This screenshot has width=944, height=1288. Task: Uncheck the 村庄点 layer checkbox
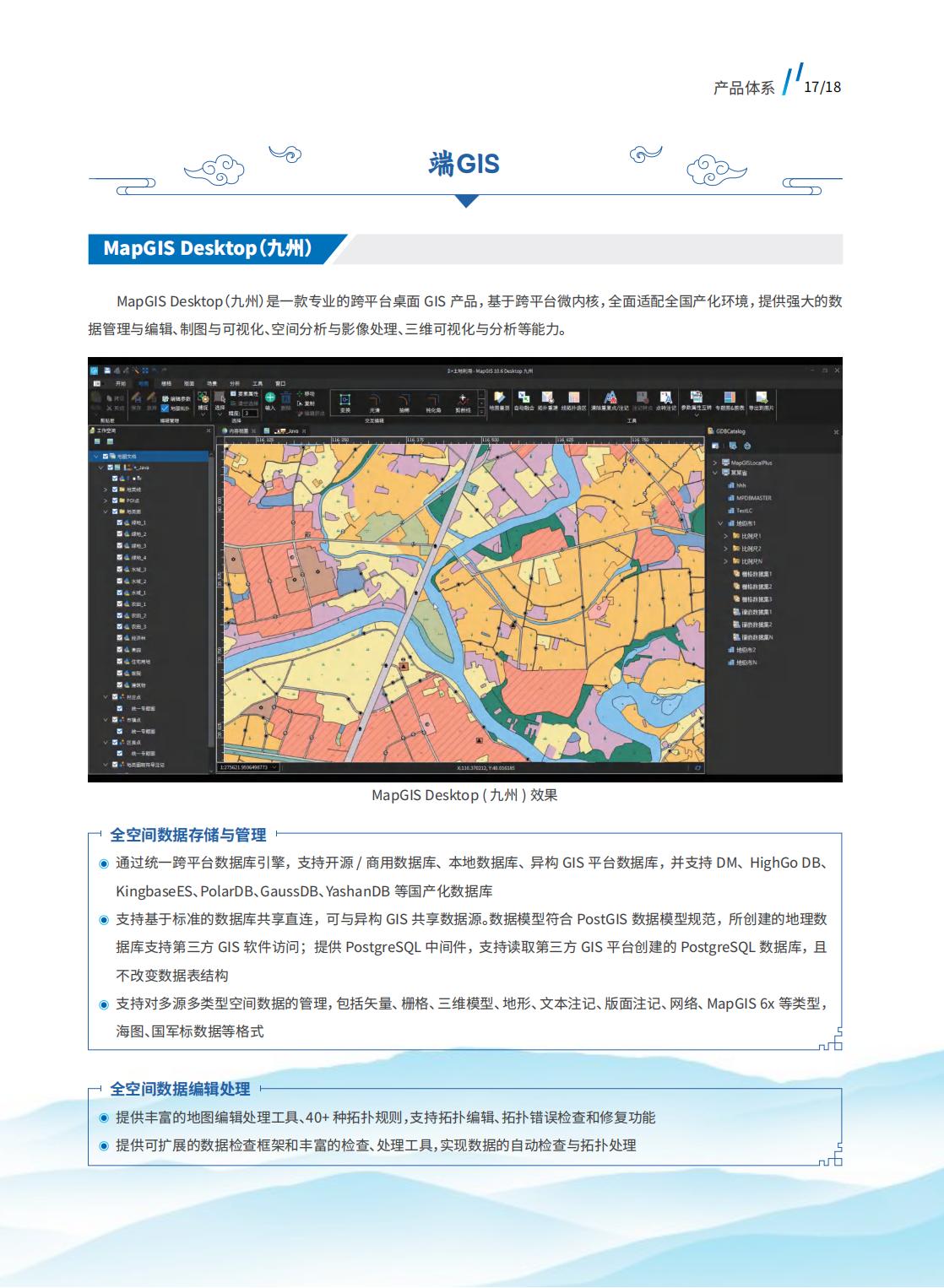coord(115,697)
